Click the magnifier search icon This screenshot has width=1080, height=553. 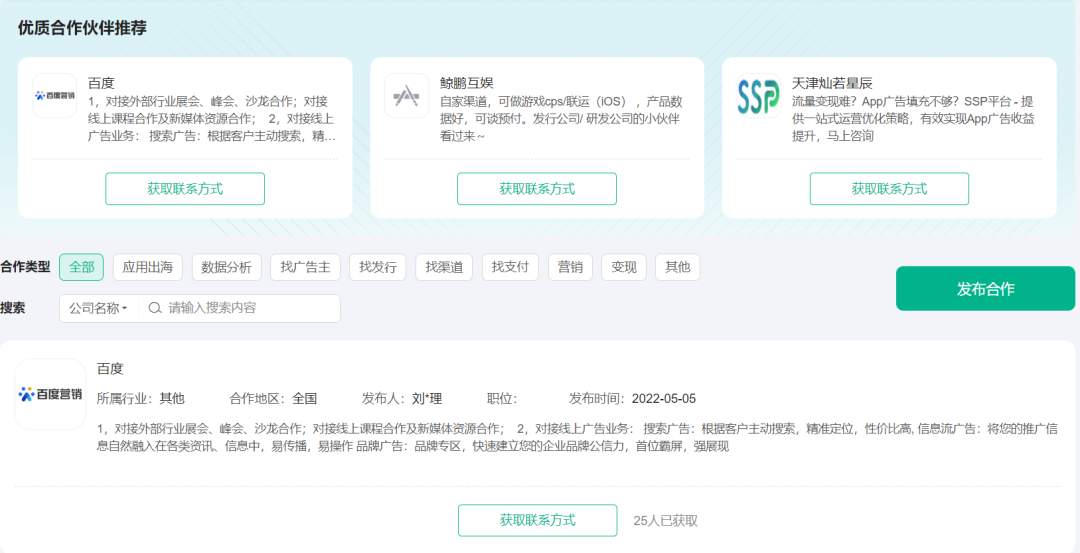pyautogui.click(x=154, y=308)
